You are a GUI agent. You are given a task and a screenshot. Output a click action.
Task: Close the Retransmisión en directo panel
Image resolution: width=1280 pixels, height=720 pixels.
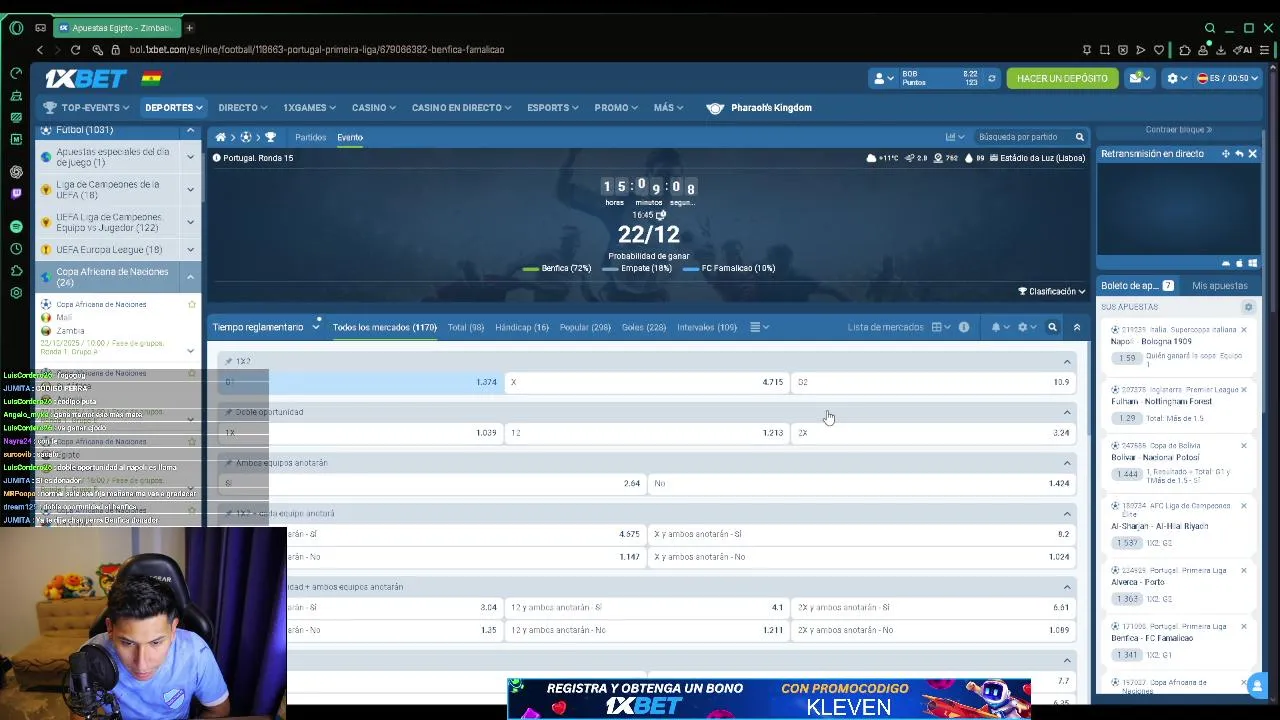[x=1252, y=154]
